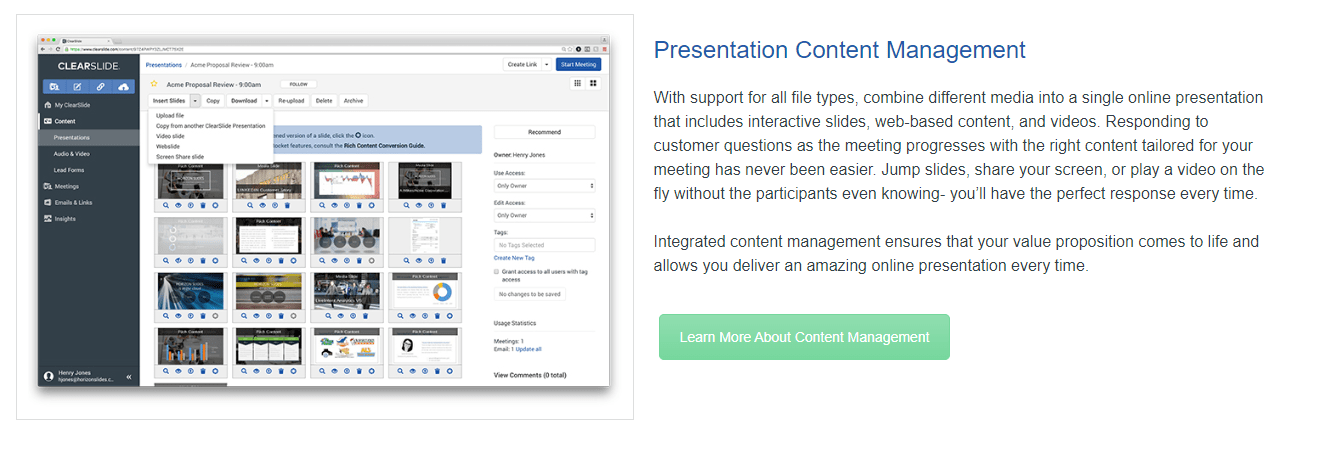Choose 'Screen Share slide' from the menu
This screenshot has height=455, width=1320.
(180, 157)
